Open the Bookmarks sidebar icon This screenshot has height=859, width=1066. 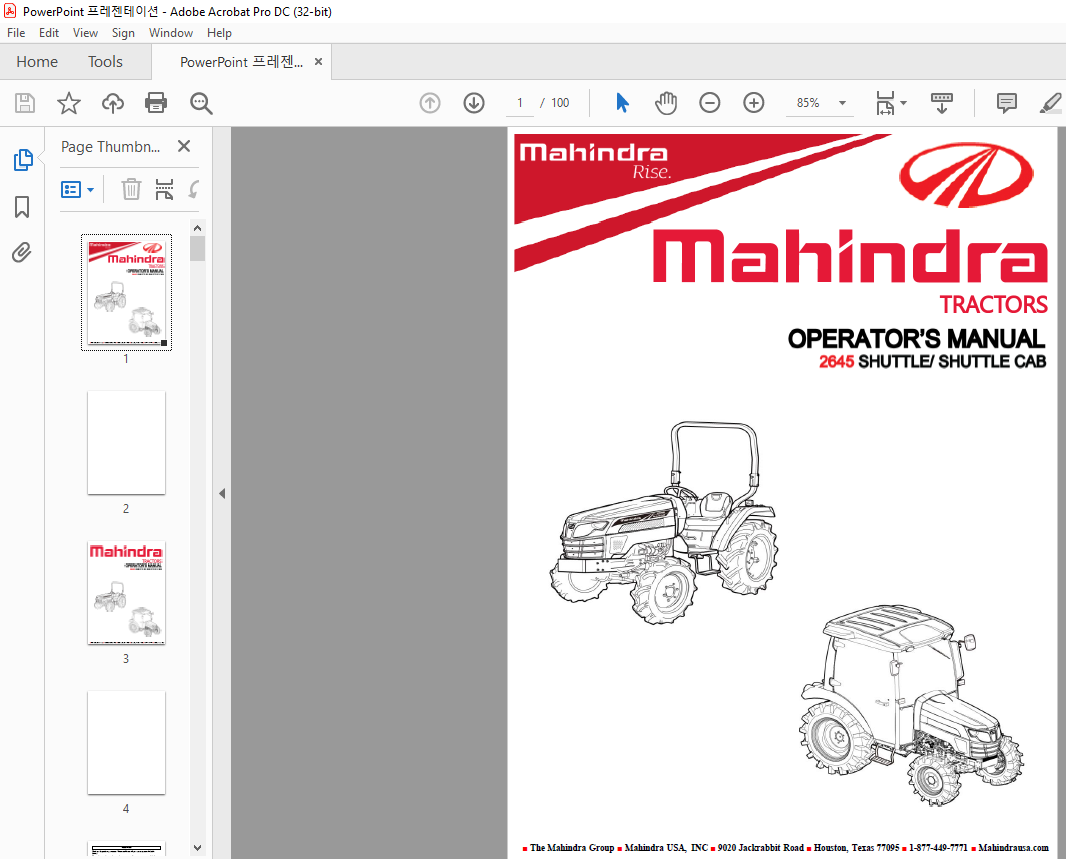tap(22, 207)
